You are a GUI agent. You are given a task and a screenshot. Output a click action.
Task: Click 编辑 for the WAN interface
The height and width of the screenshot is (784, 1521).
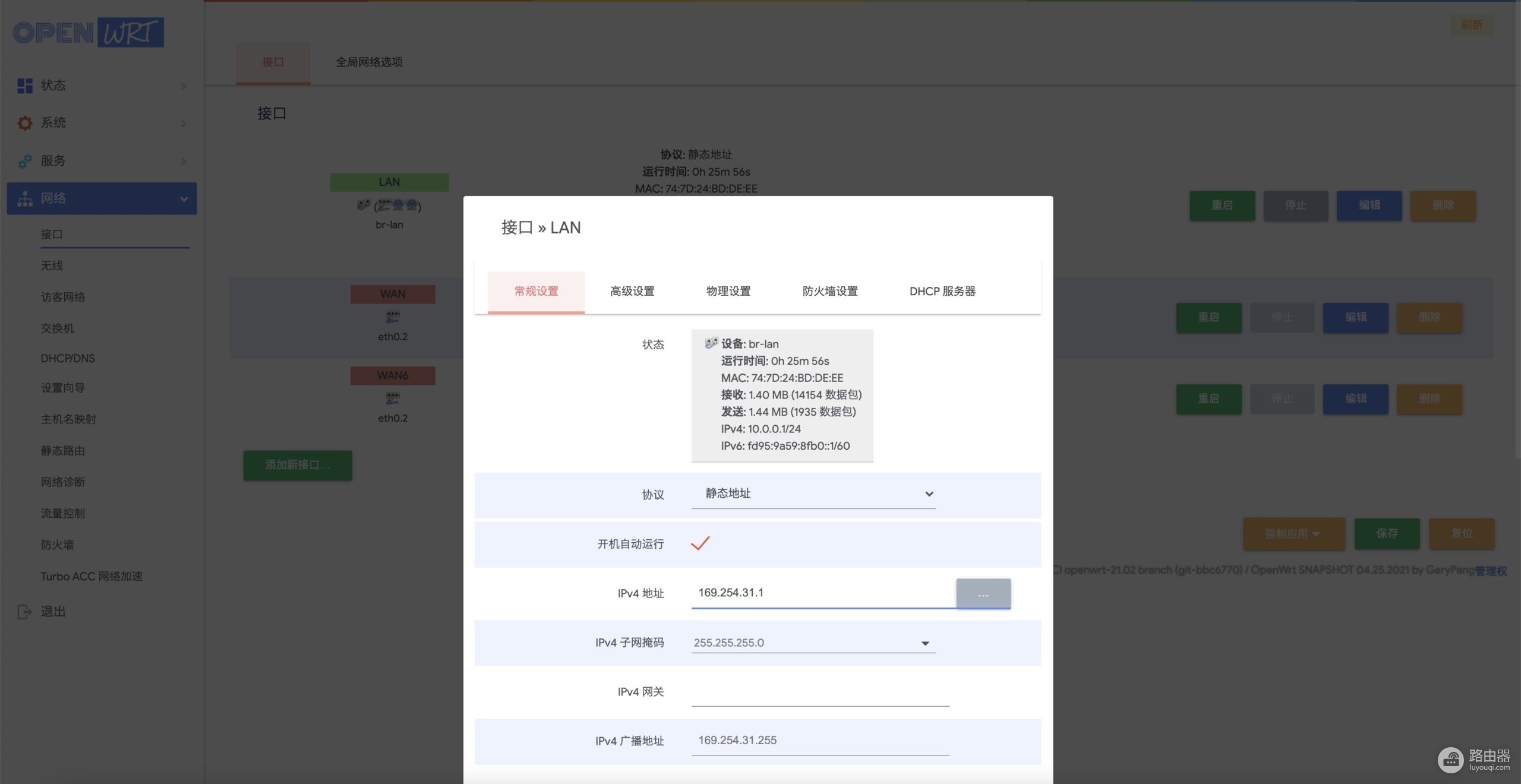pos(1356,317)
